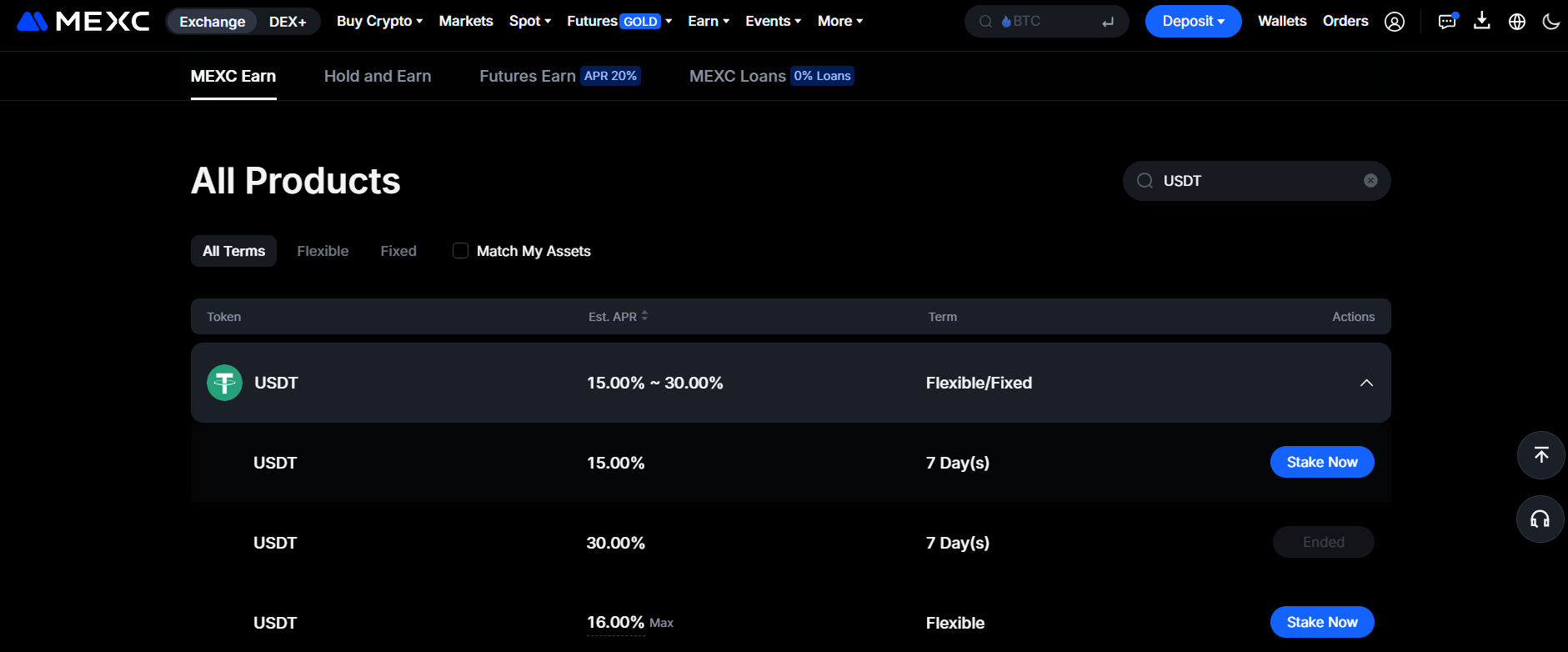Click the MEXC logo

click(x=83, y=21)
